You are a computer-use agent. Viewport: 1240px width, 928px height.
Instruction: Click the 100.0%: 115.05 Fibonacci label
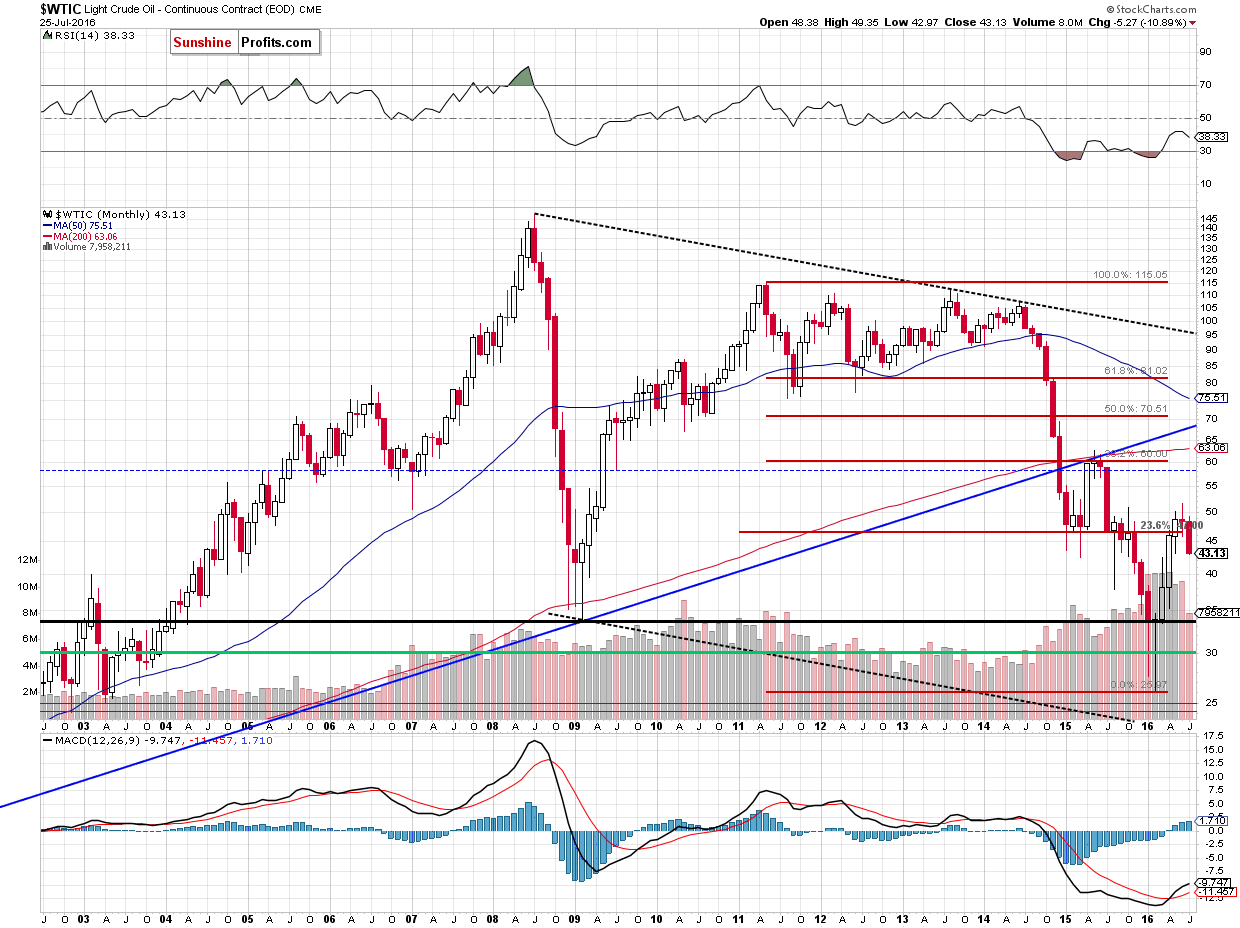tap(1131, 274)
